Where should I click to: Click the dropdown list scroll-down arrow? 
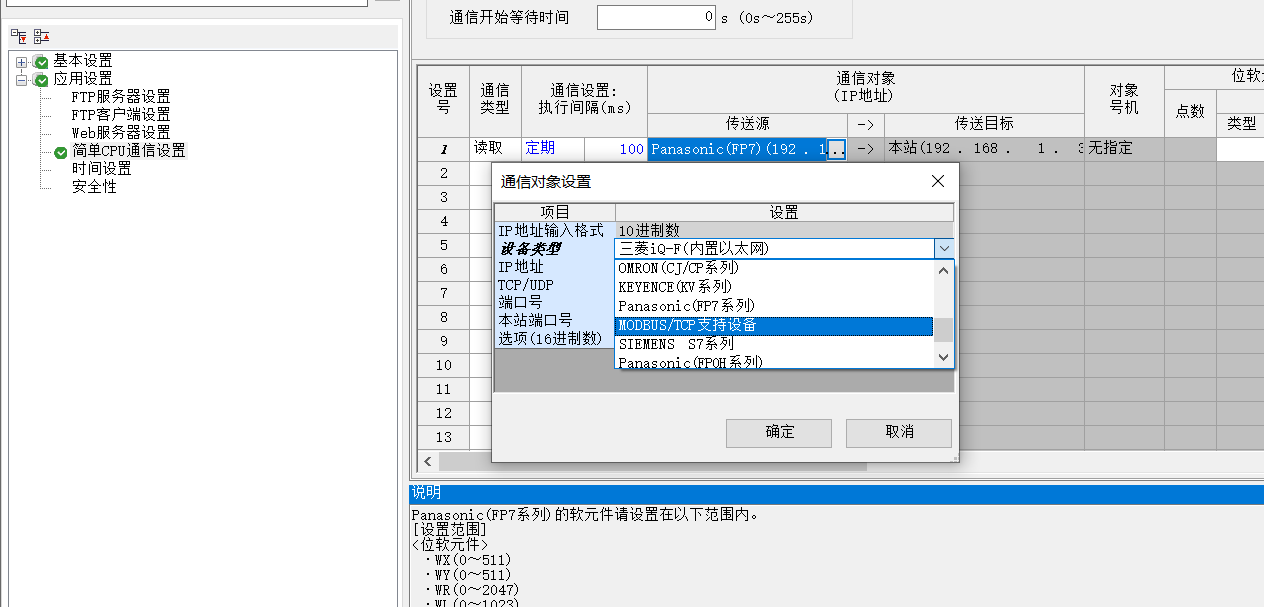pos(943,356)
